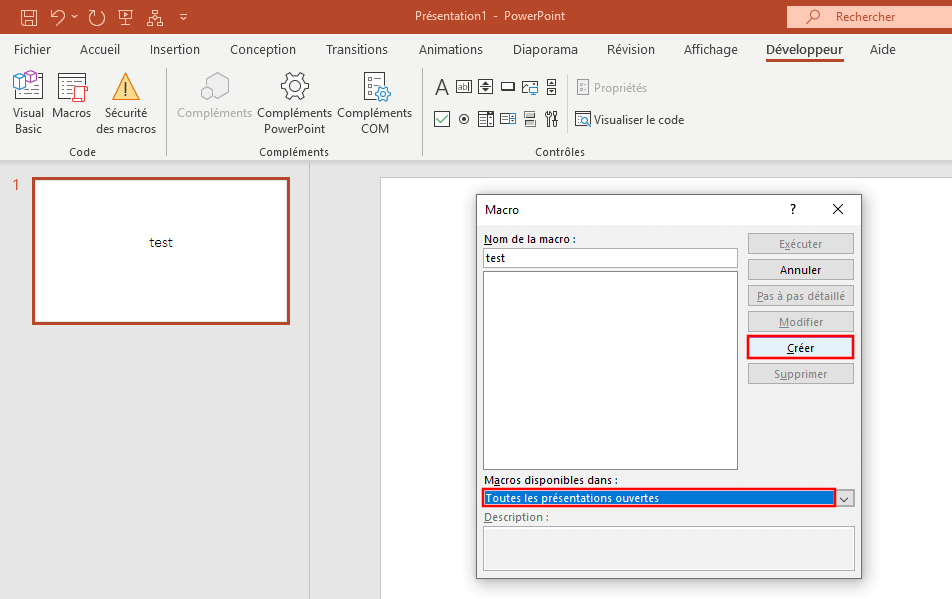
Task: Insert a Label control (A icon)
Action: point(441,87)
